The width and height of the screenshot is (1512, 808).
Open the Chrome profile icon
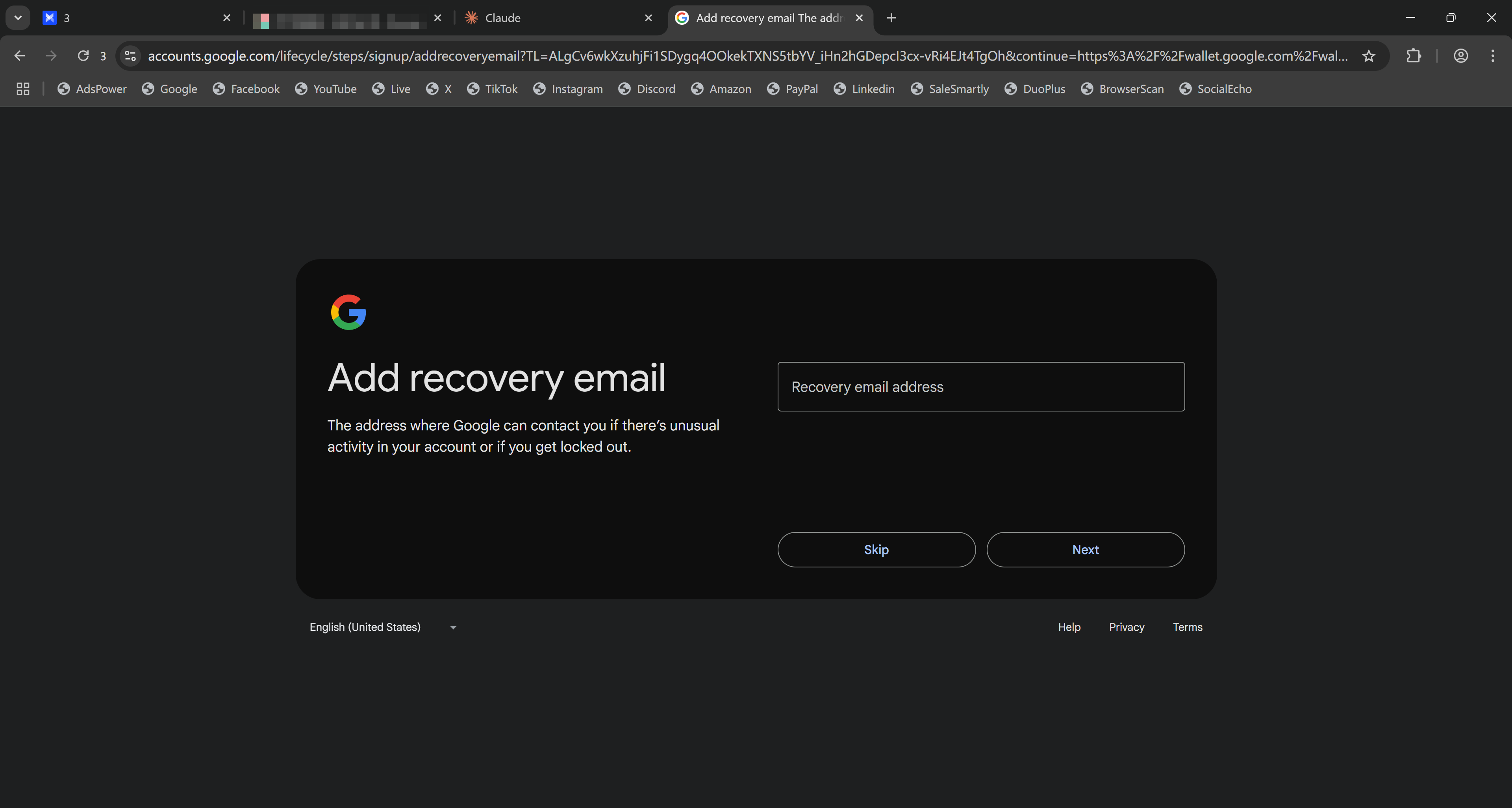pos(1461,56)
